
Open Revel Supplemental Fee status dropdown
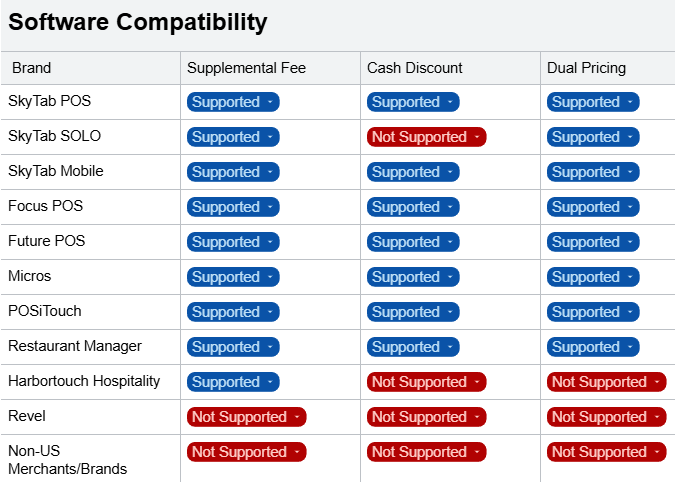[x=246, y=417]
